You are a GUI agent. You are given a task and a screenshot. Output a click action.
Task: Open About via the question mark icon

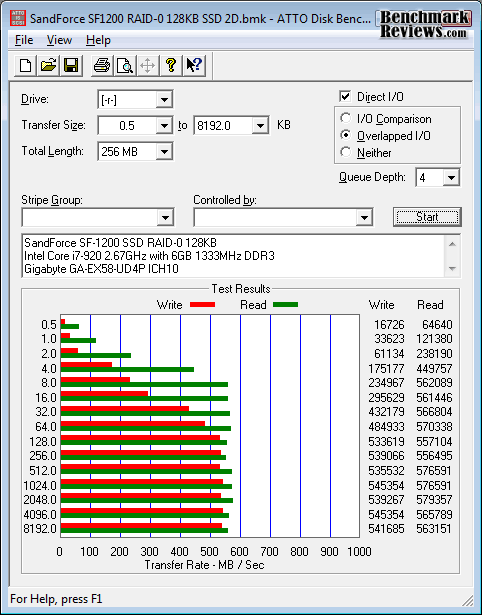171,65
